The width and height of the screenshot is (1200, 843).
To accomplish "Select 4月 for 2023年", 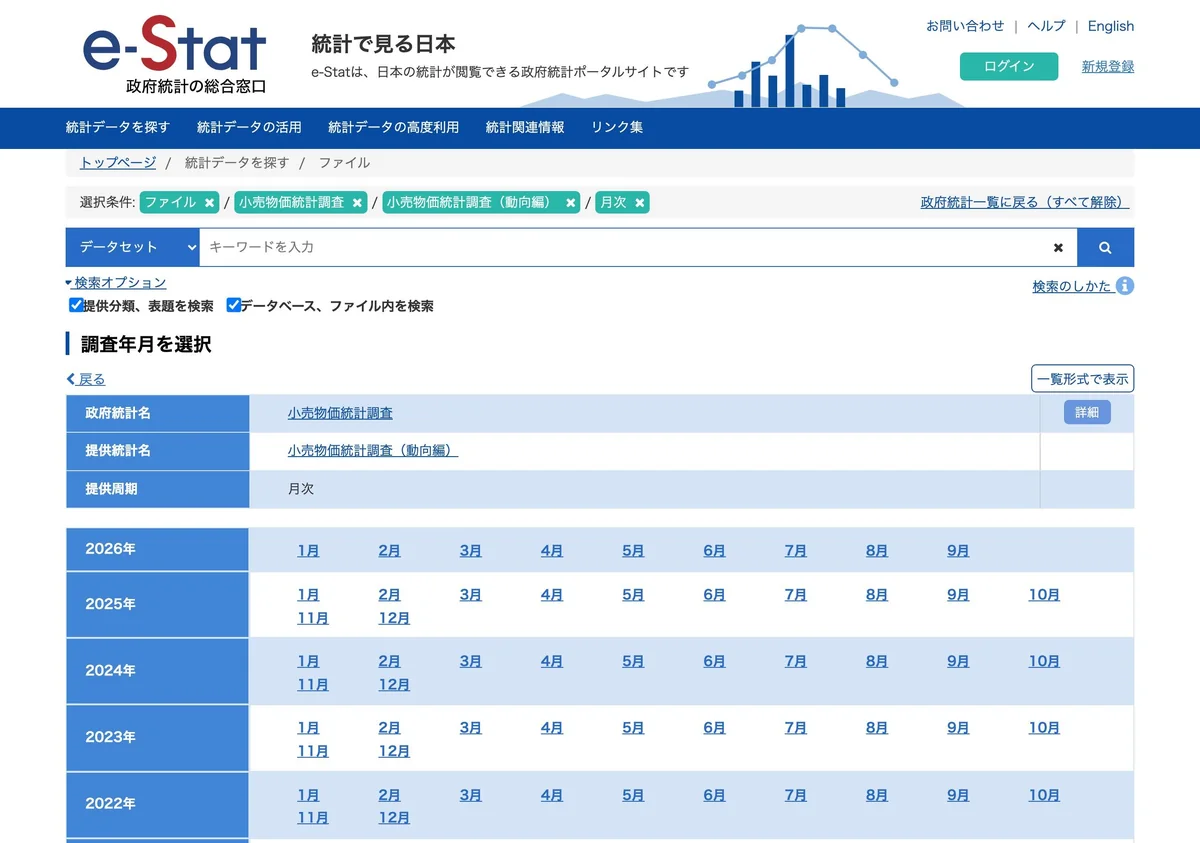I will click(552, 729).
